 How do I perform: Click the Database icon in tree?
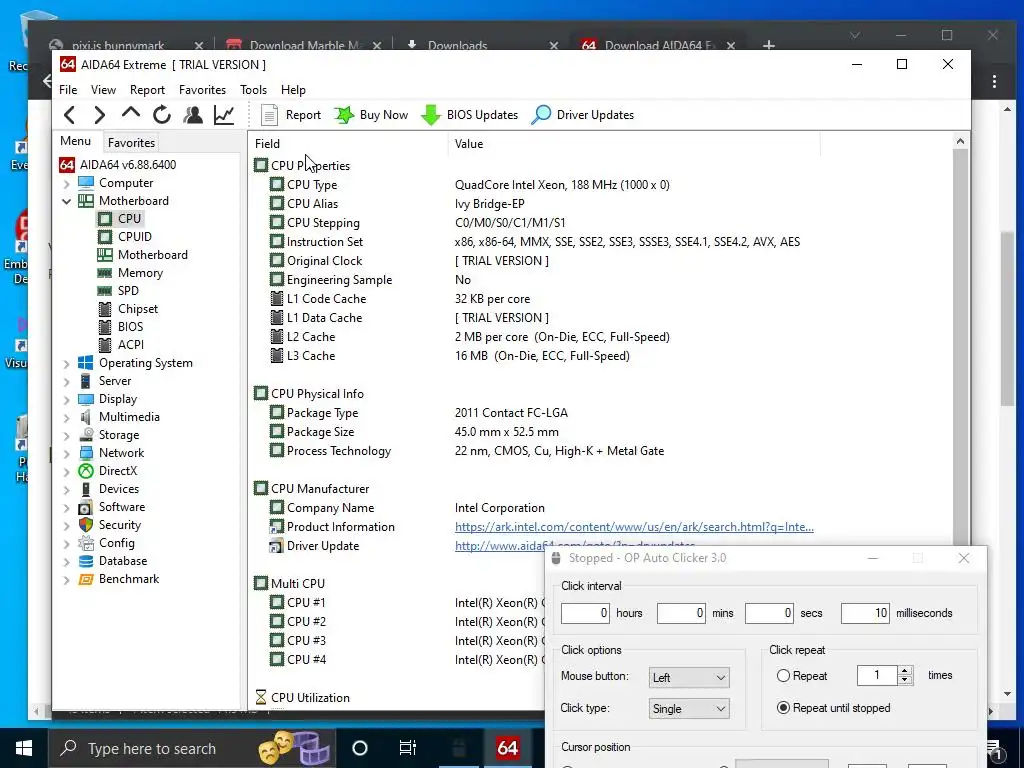pos(86,561)
